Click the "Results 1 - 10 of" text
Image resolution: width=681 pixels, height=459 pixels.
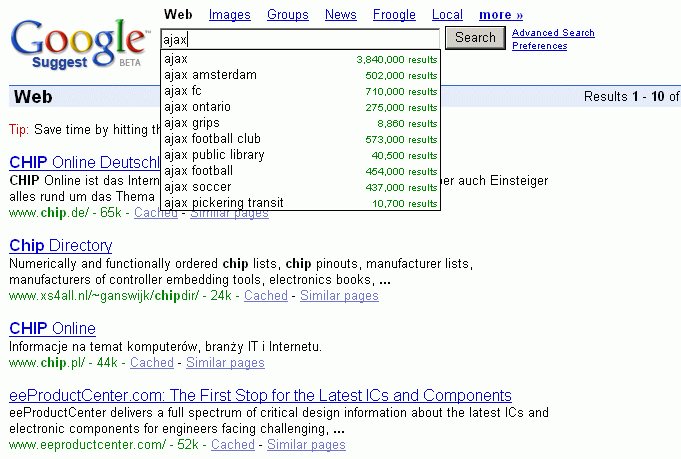coord(631,96)
